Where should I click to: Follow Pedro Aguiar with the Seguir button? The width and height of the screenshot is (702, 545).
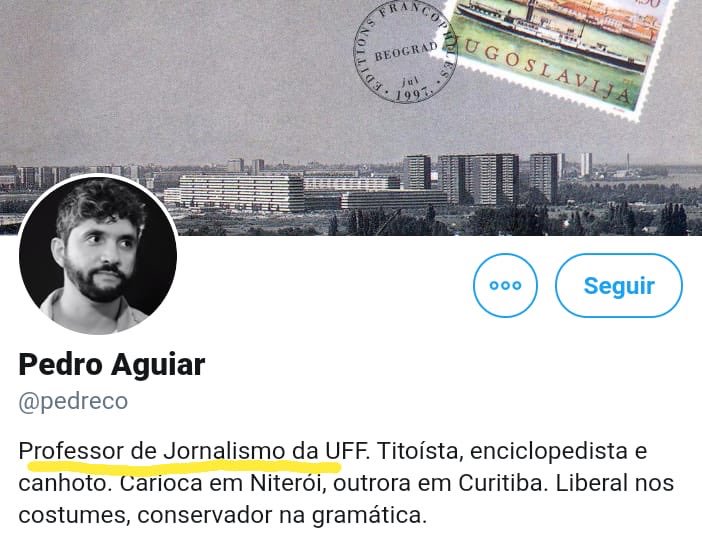619,285
